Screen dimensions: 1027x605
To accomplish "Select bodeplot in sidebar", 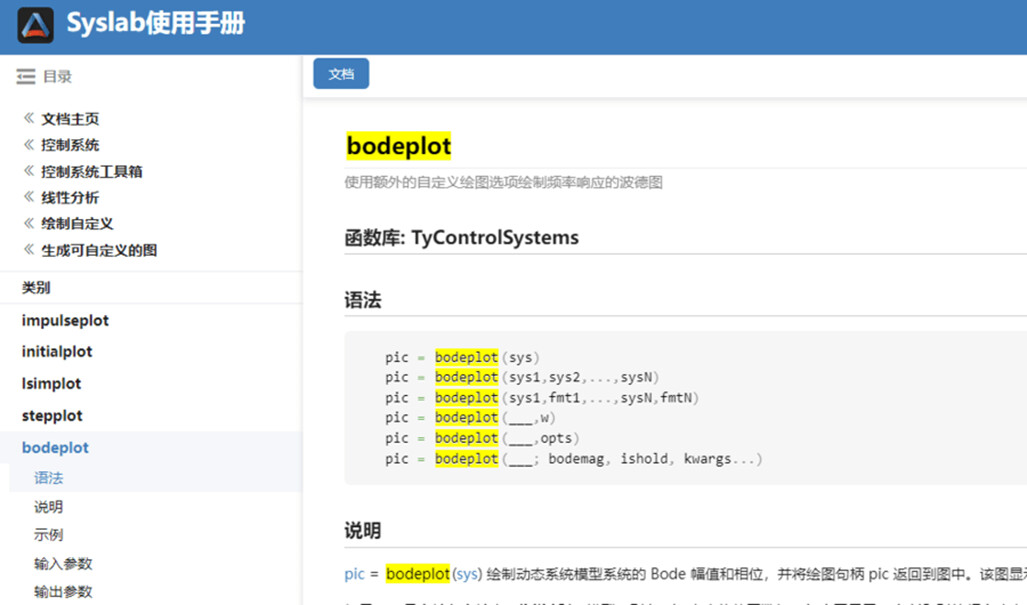I will point(55,447).
